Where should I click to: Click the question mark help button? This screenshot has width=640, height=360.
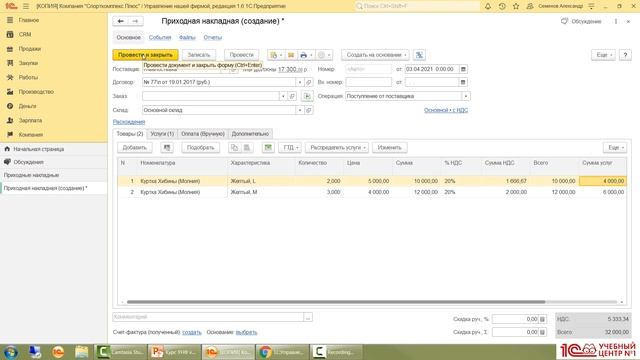coord(625,55)
